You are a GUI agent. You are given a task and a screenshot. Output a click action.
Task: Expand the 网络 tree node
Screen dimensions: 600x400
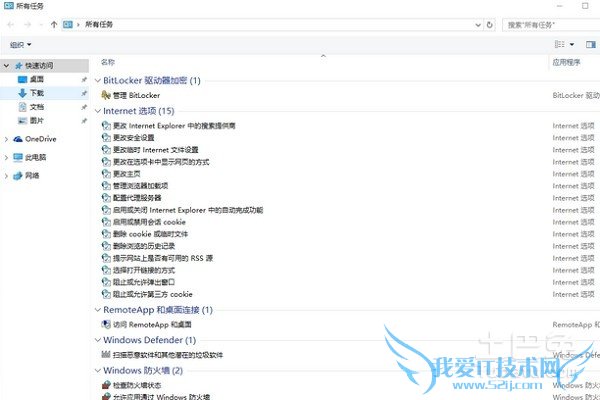pos(6,176)
